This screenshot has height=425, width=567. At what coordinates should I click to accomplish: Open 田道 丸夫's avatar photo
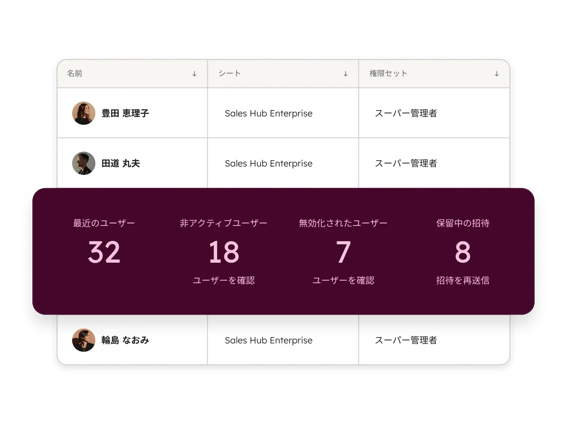coord(84,163)
